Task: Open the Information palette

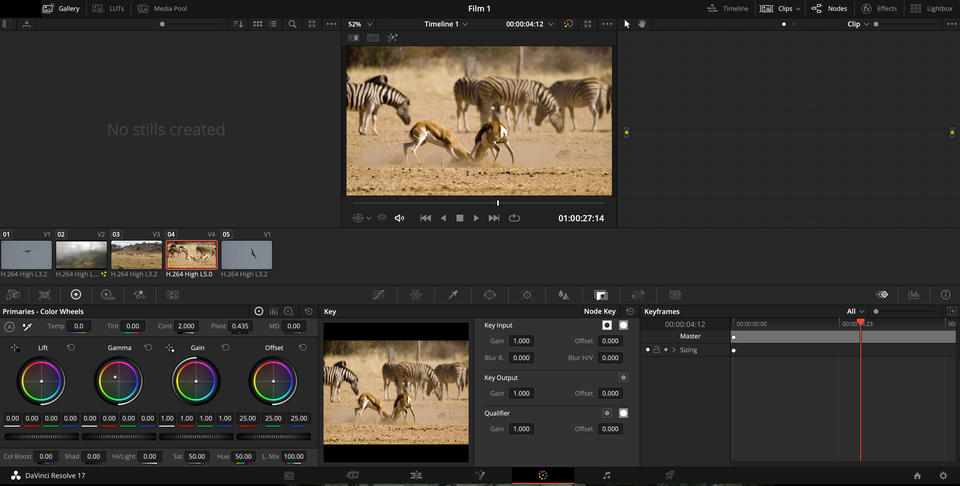Action: [946, 295]
